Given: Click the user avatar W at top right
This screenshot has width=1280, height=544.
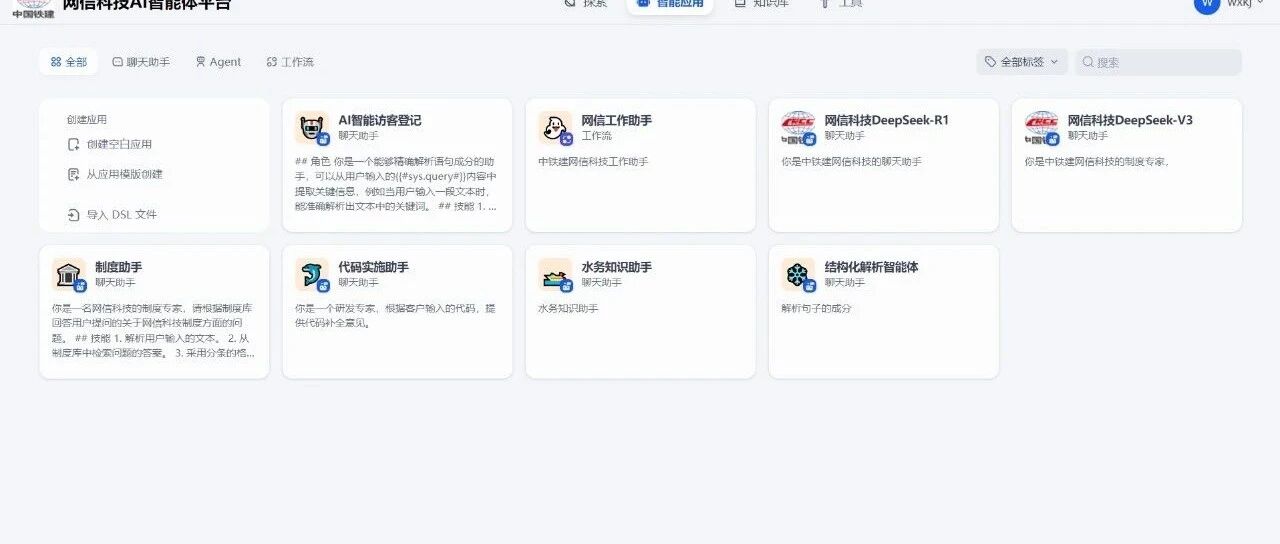Looking at the screenshot, I should point(1207,4).
